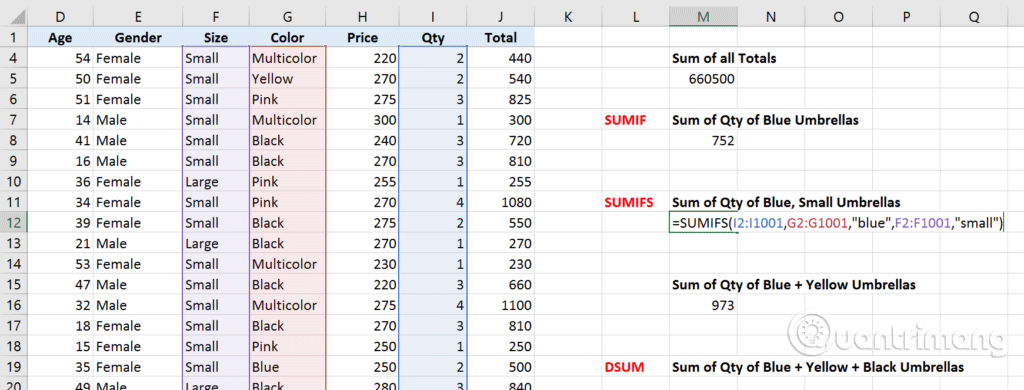Image resolution: width=1024 pixels, height=390 pixels.
Task: Select row 7 header
Action: coord(14,120)
